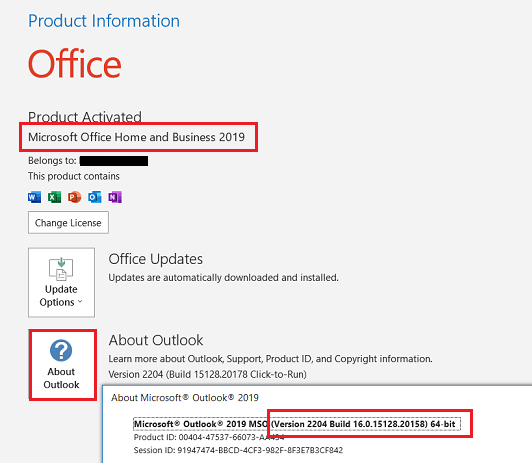Open the About Outlook button label
Viewport: 532px width, 463px height.
[61, 378]
